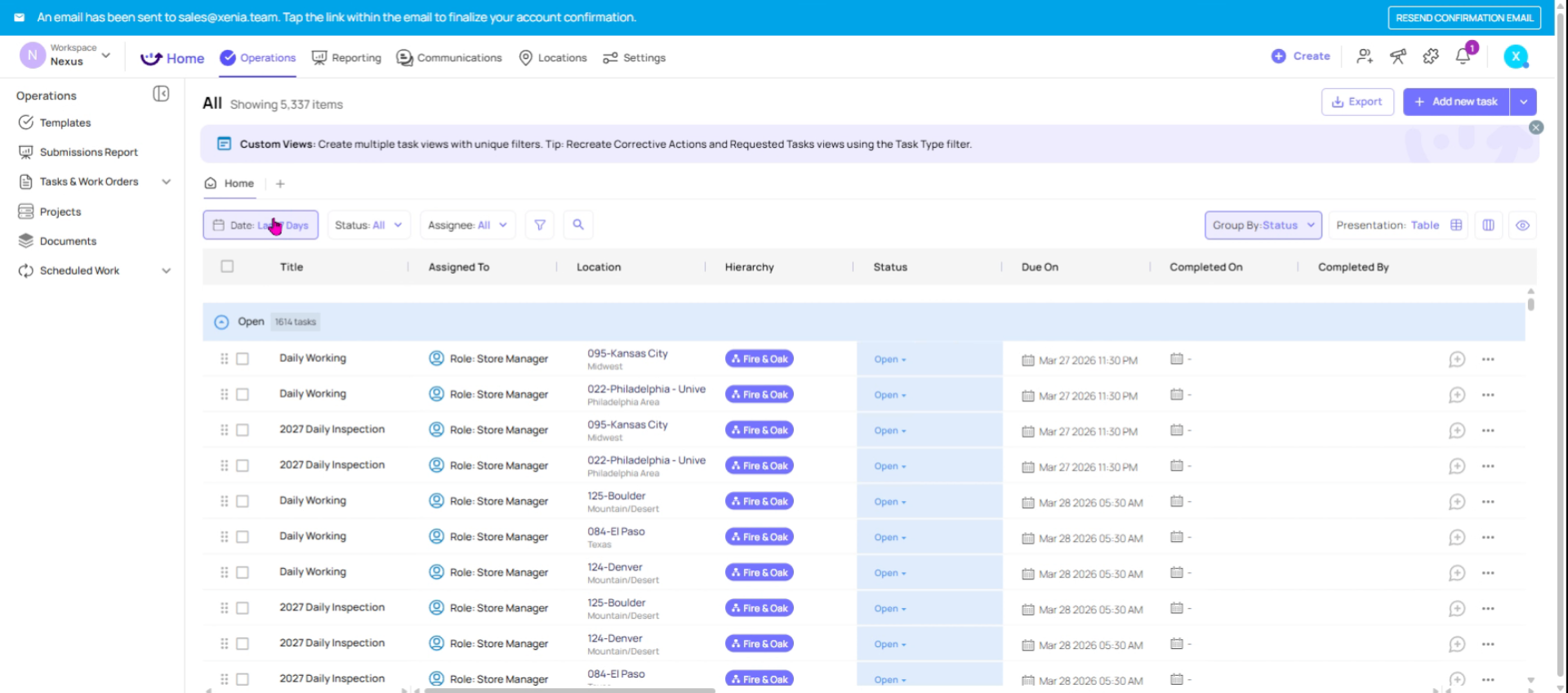Open the integrations puzzle icon

(1431, 56)
